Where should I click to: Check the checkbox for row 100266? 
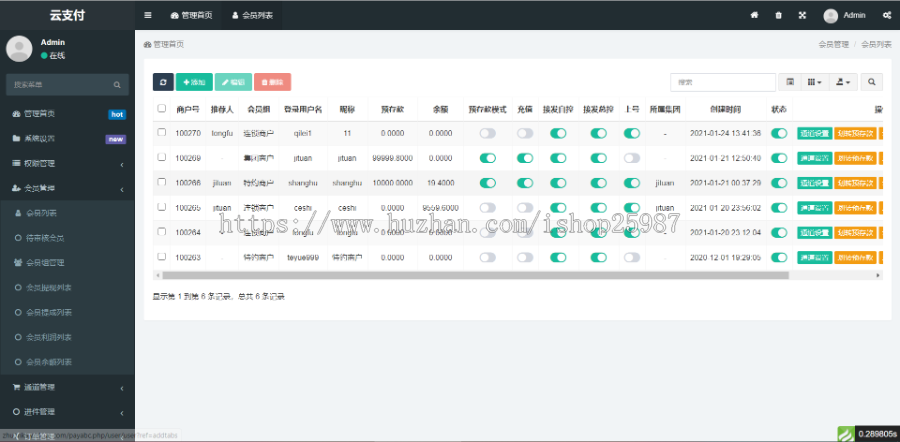pyautogui.click(x=162, y=182)
